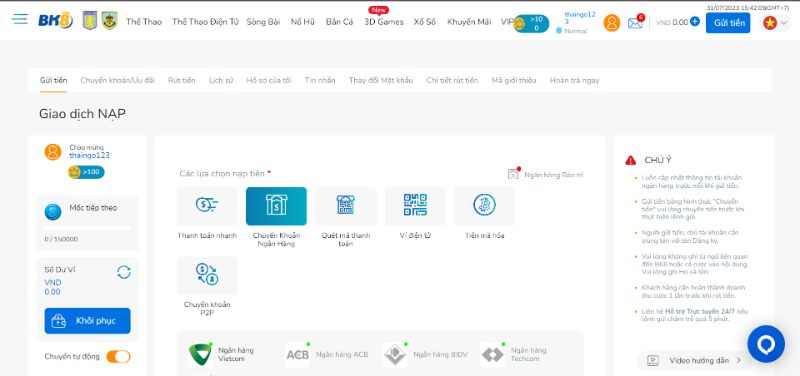The height and width of the screenshot is (376, 800).
Task: Click username thaingo123 in welcome panel
Action: pyautogui.click(x=89, y=156)
